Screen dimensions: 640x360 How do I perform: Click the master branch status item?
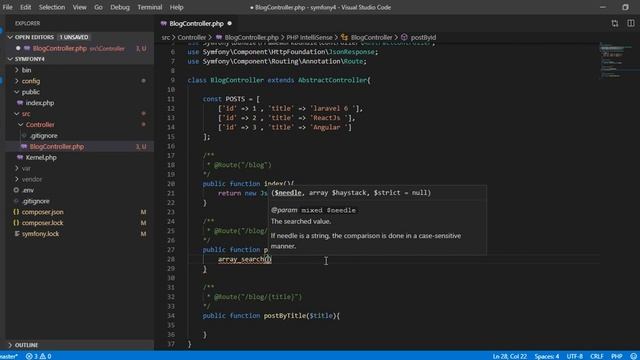pos(9,356)
